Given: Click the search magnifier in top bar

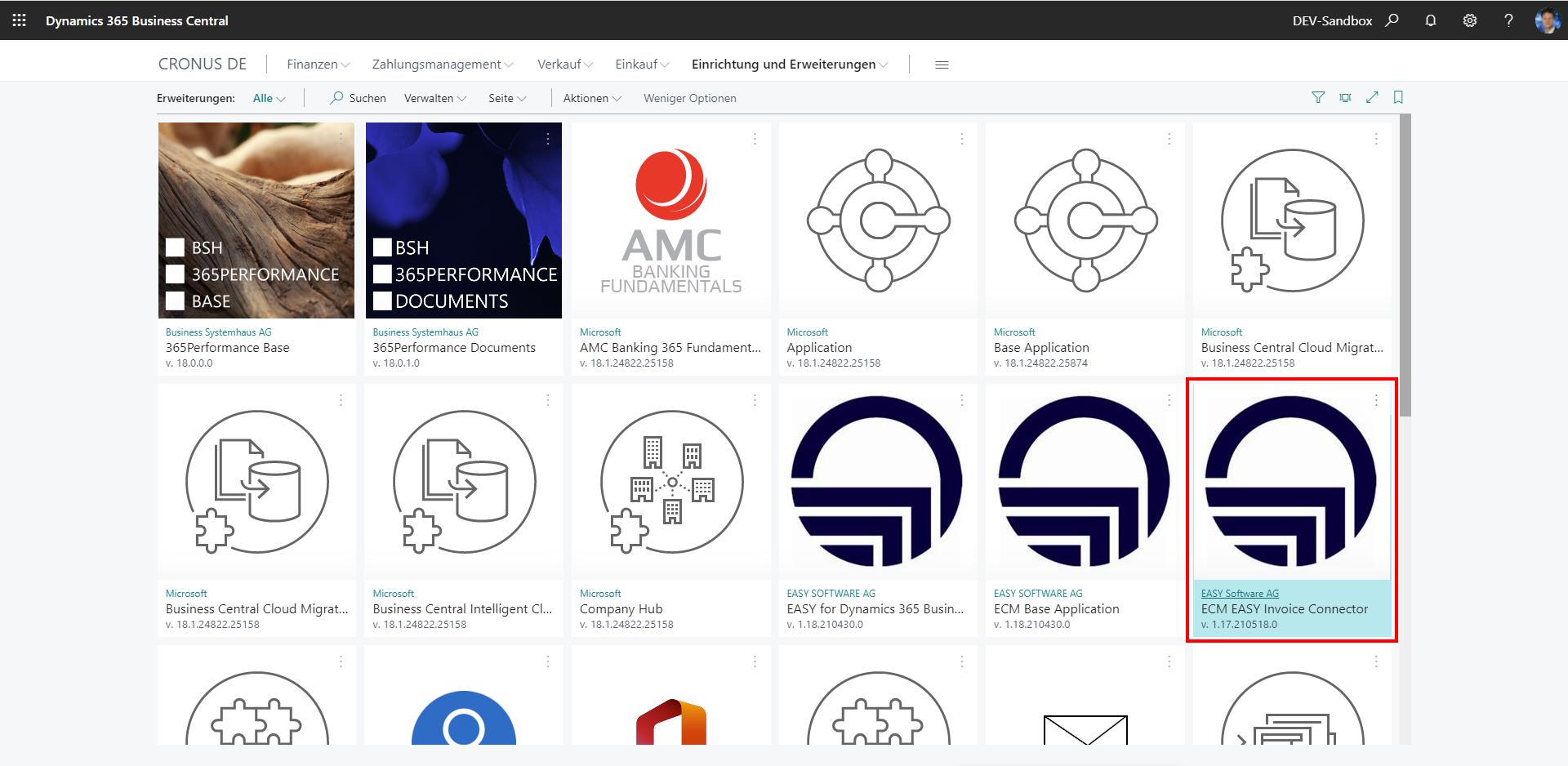Looking at the screenshot, I should (x=1392, y=20).
